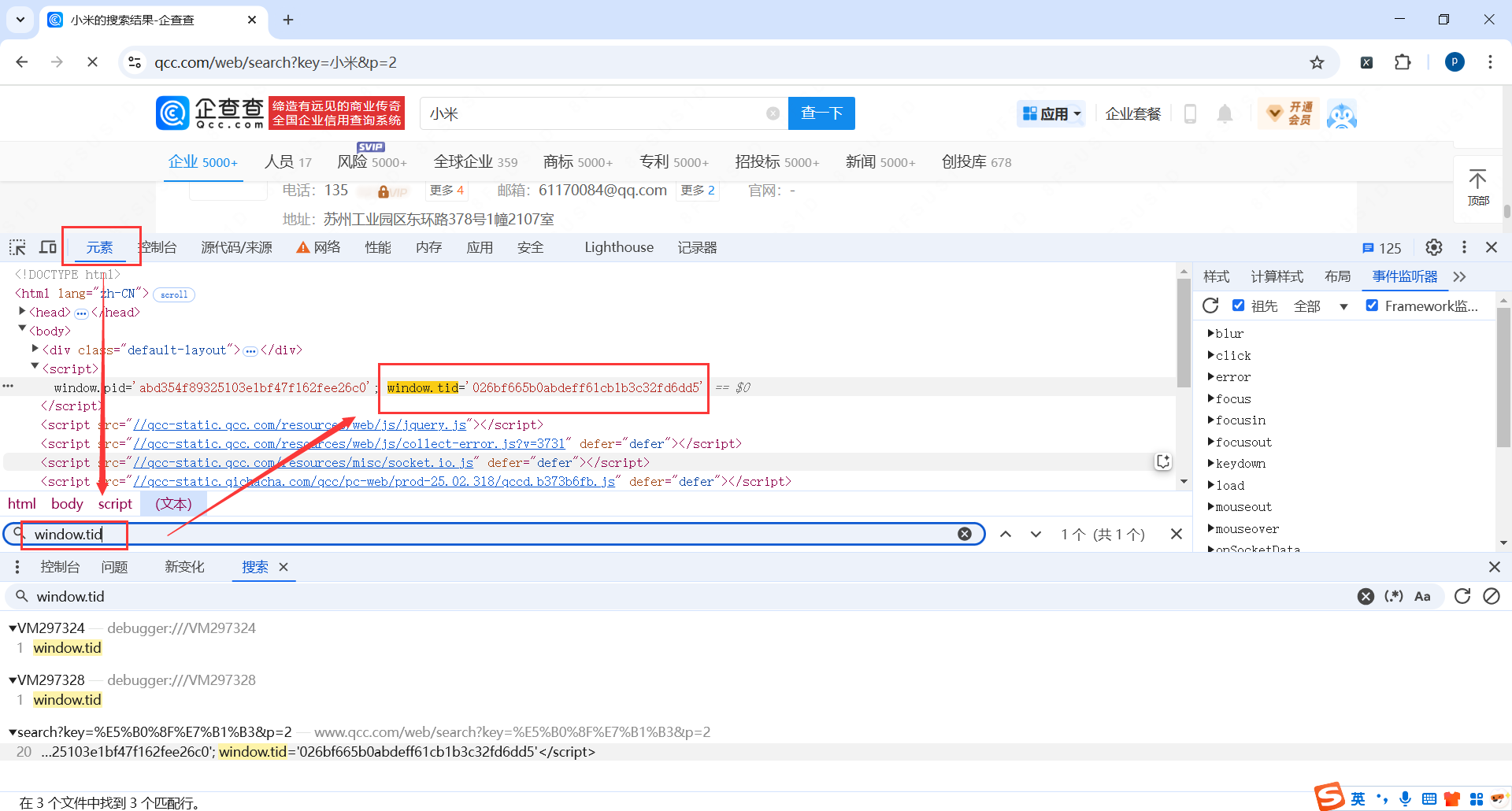Open the mobile phone app icon
This screenshot has width=1512, height=811.
click(x=1190, y=114)
